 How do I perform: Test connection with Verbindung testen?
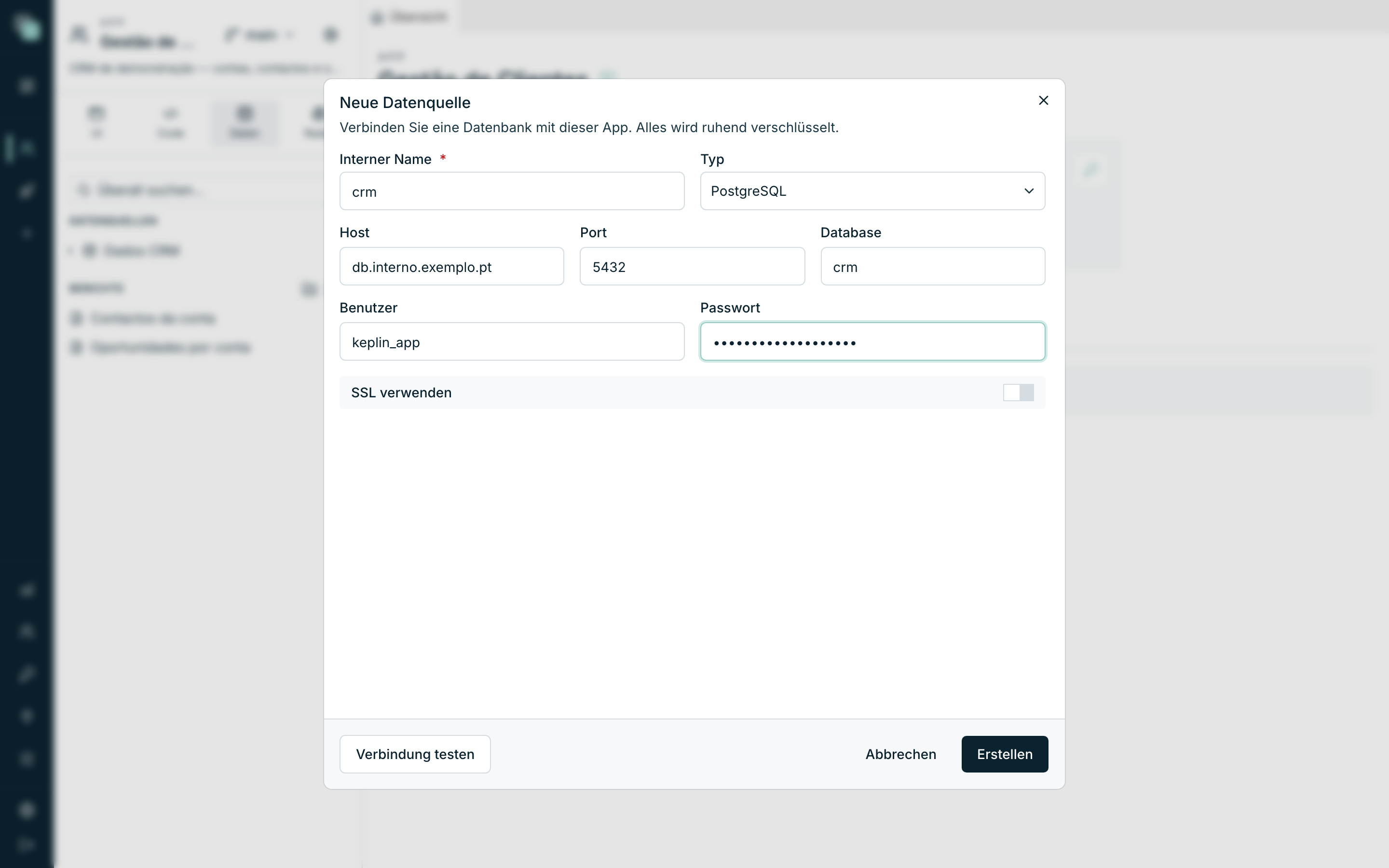click(415, 754)
